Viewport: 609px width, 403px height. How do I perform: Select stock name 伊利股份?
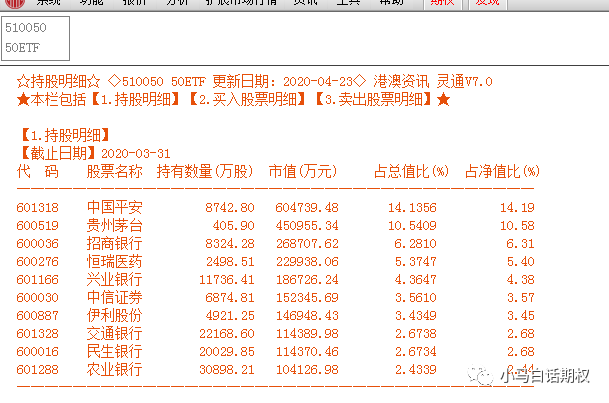coord(115,315)
